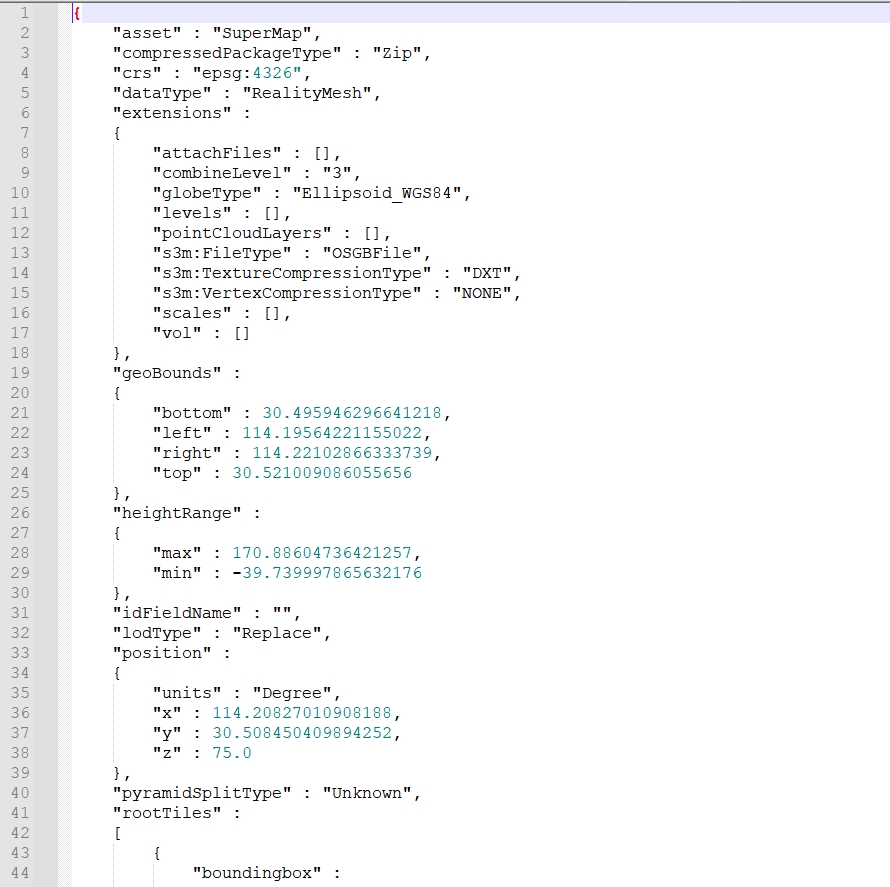Image resolution: width=890 pixels, height=887 pixels.
Task: Click the "s3m:TextureCompressionType" key
Action: (x=292, y=272)
